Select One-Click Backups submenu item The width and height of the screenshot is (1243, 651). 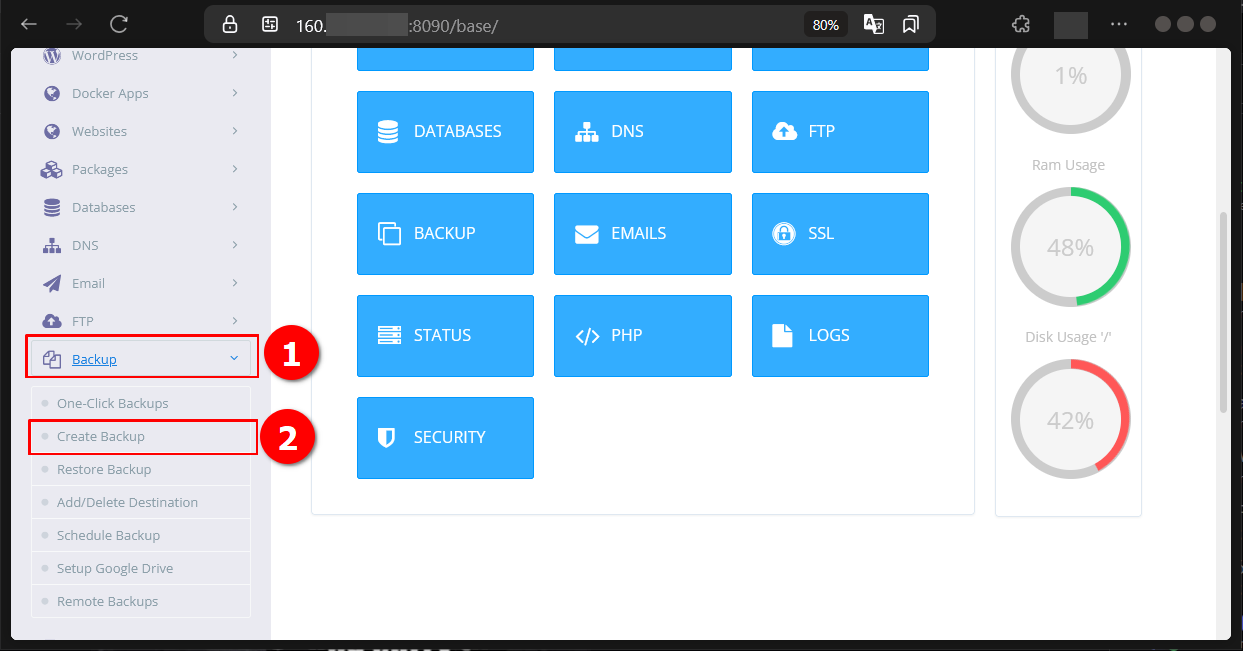[x=140, y=403]
